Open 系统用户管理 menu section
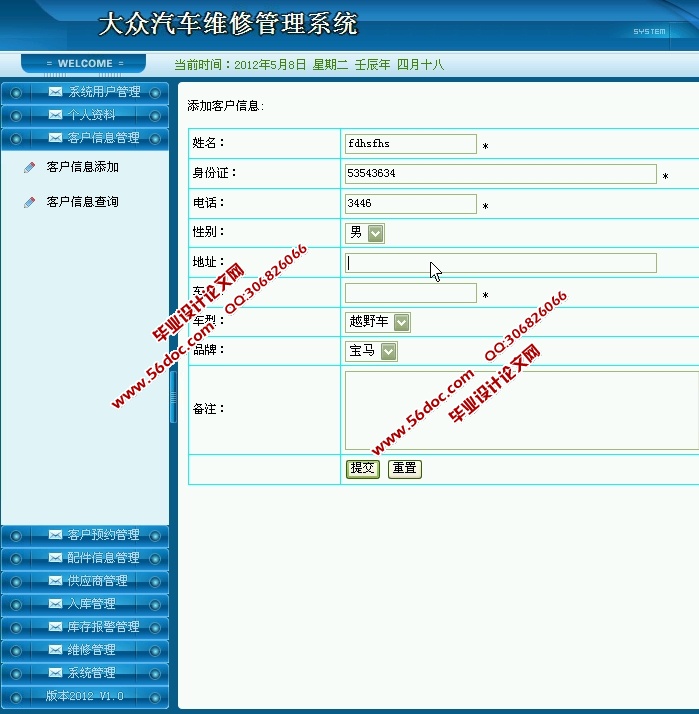The height and width of the screenshot is (714, 699). (x=85, y=92)
